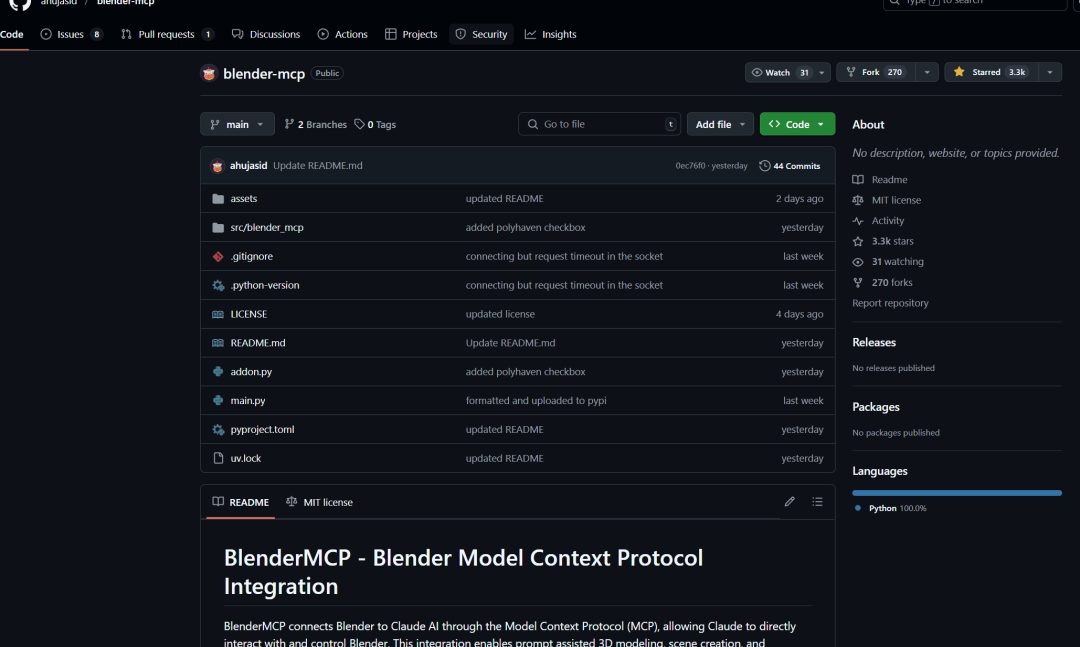Click the pencil edit README icon
Screen dimensions: 1080x647
point(789,502)
